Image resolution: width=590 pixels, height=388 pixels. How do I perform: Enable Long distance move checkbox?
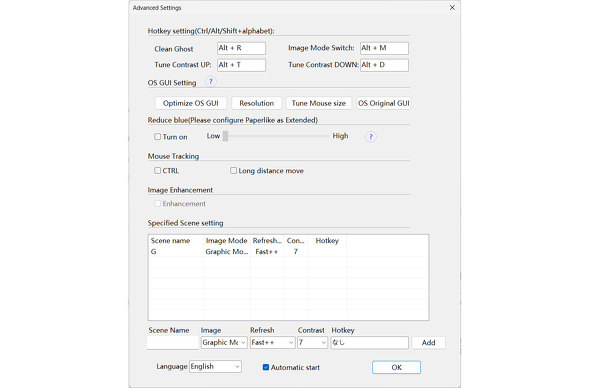(x=233, y=170)
